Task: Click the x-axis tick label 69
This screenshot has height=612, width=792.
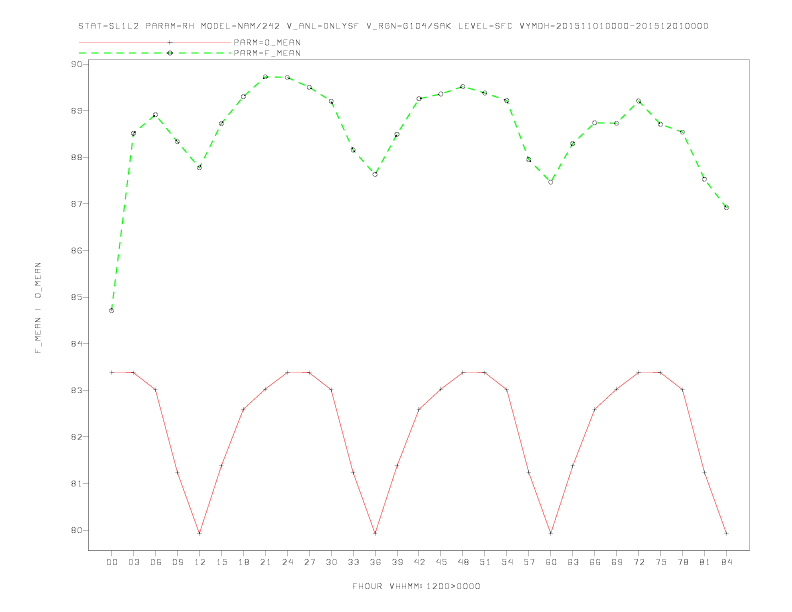Action: [617, 562]
